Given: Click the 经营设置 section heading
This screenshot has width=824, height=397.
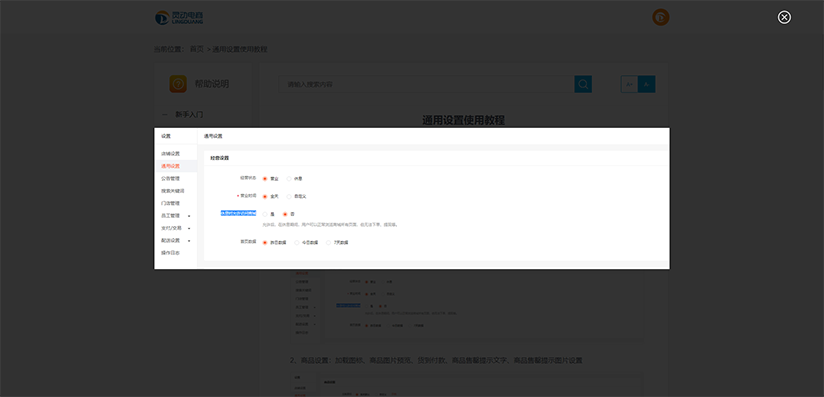Looking at the screenshot, I should coord(220,158).
